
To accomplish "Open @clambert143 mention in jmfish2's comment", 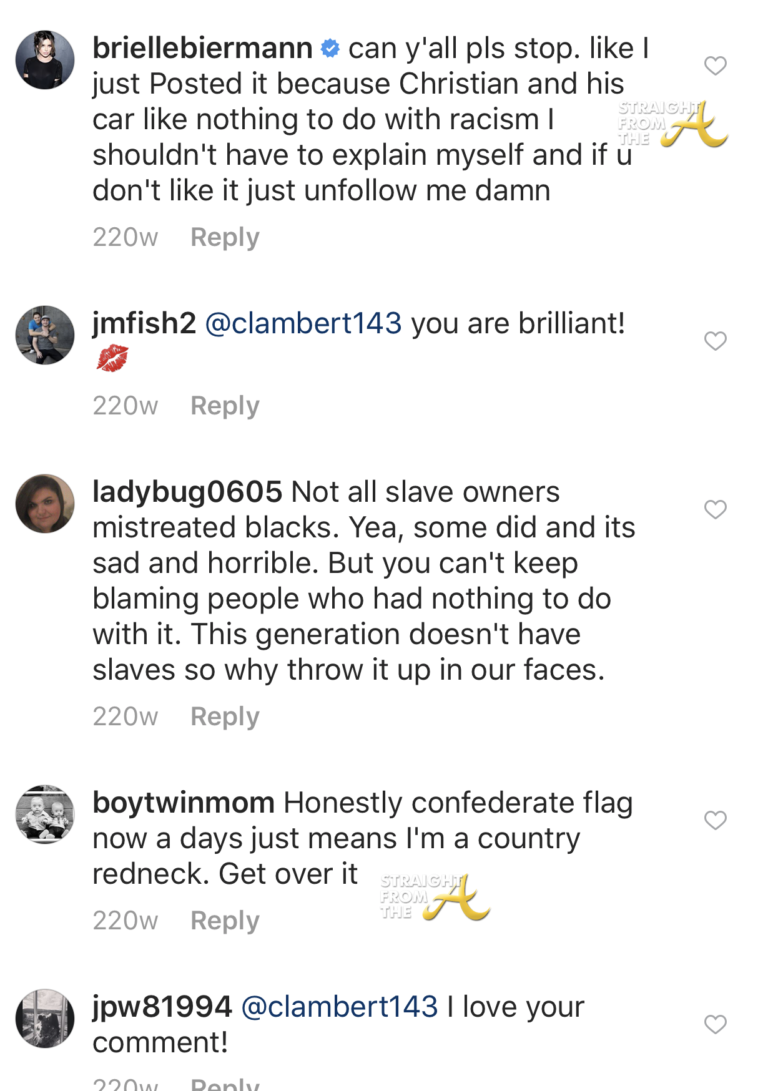I will click(303, 324).
